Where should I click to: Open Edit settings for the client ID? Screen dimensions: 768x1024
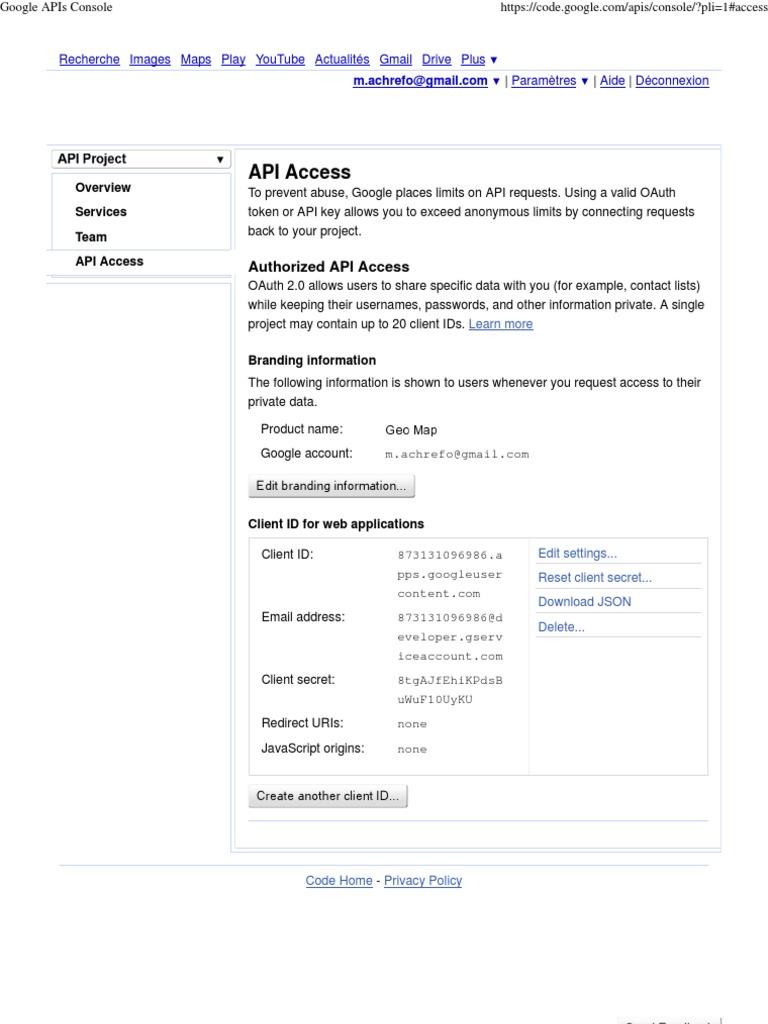point(577,553)
